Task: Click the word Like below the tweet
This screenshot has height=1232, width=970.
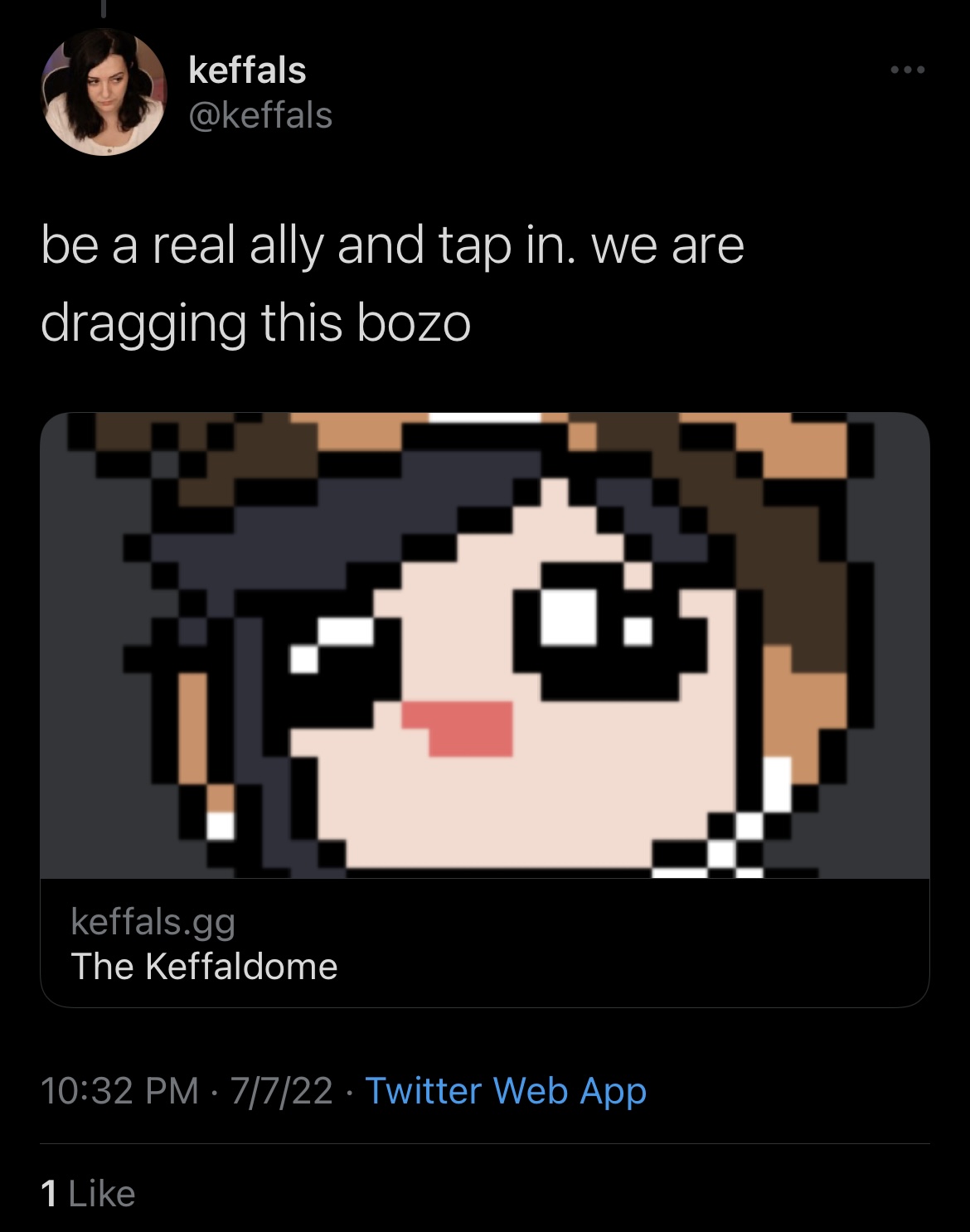Action: 102,1194
